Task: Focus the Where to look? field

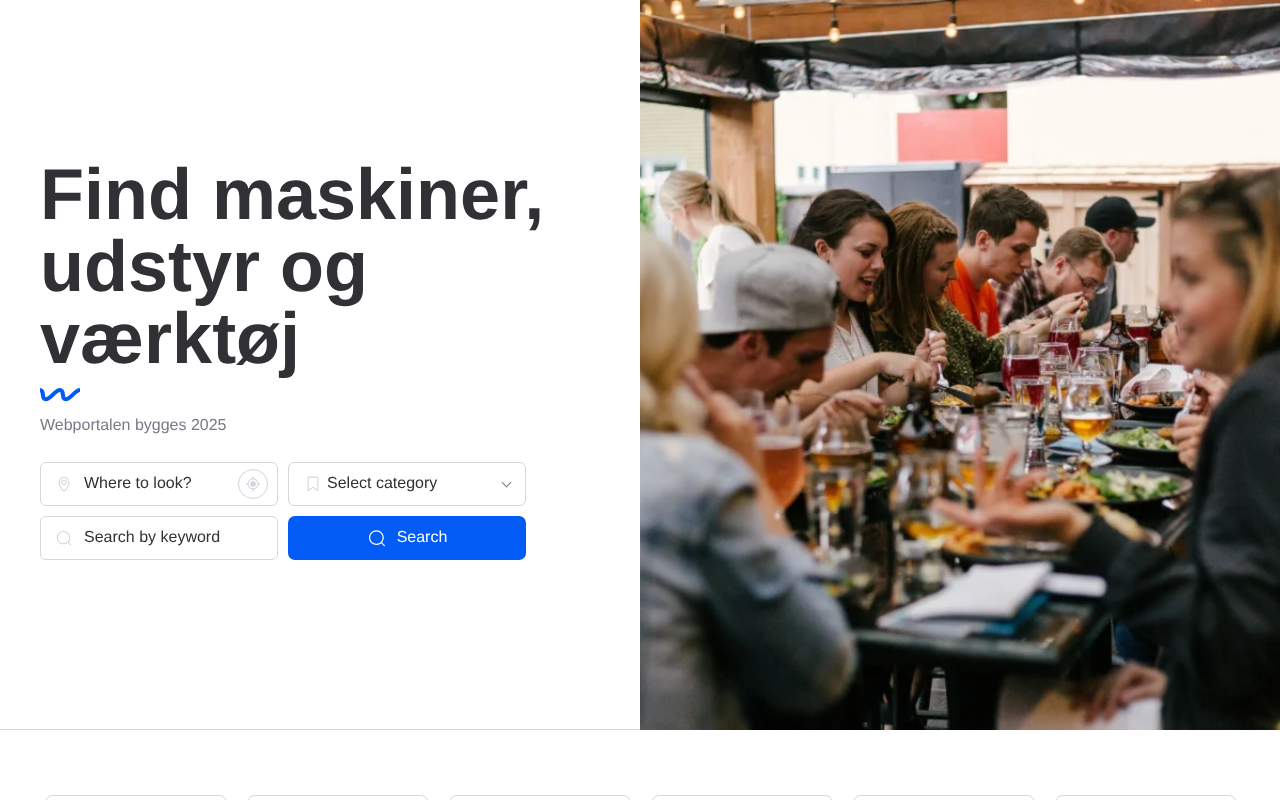Action: click(159, 484)
